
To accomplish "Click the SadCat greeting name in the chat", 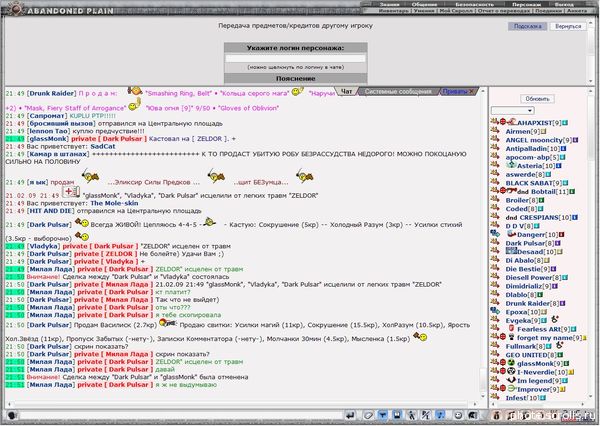I will point(103,146).
